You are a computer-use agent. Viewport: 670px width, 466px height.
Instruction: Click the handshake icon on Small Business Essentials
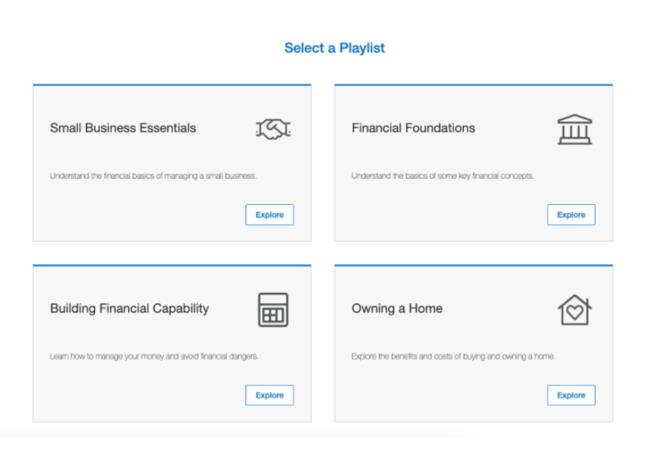(273, 129)
